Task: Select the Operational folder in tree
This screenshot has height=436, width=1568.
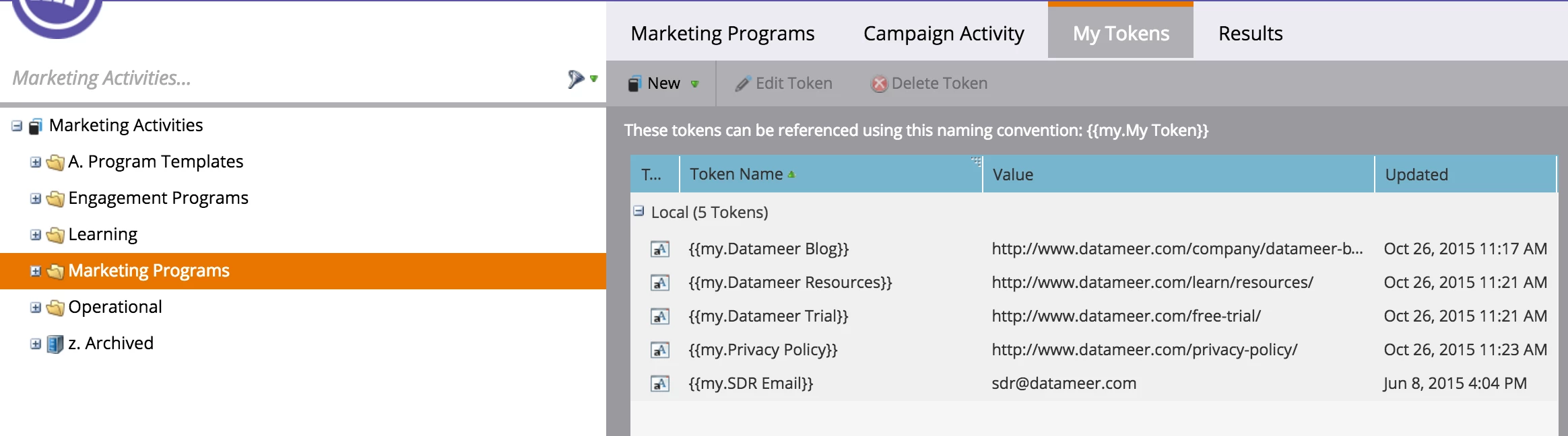Action: 115,307
